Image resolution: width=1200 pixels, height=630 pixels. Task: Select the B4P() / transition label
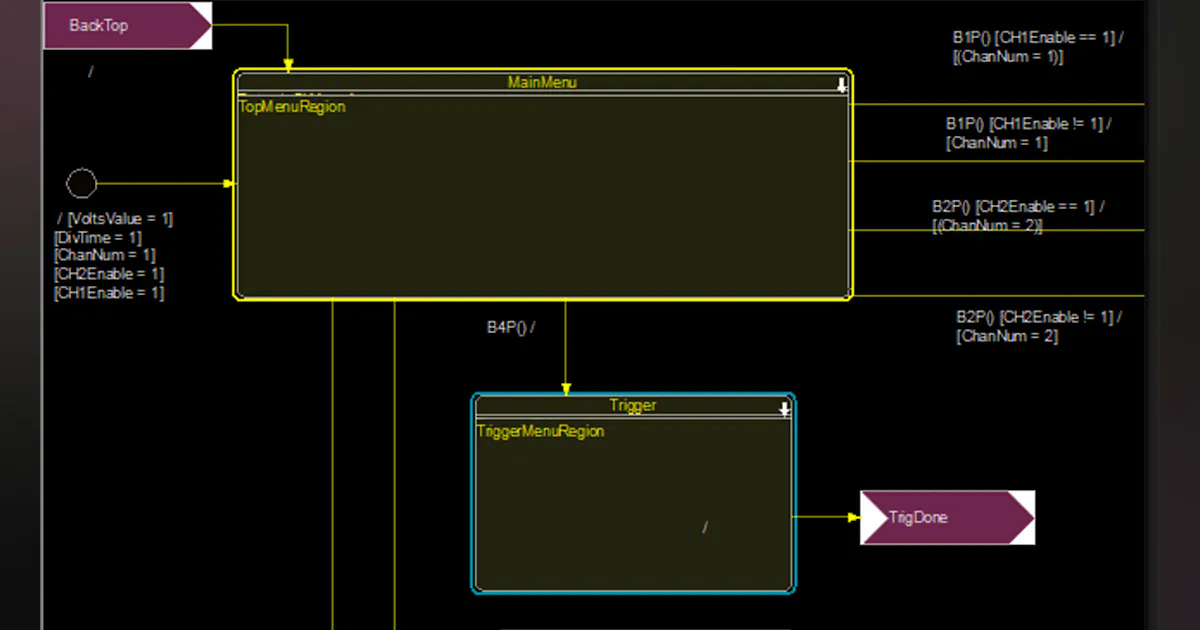click(x=511, y=326)
